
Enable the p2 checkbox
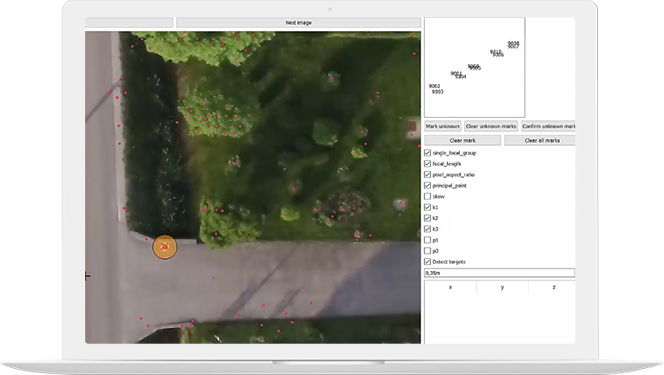[427, 251]
